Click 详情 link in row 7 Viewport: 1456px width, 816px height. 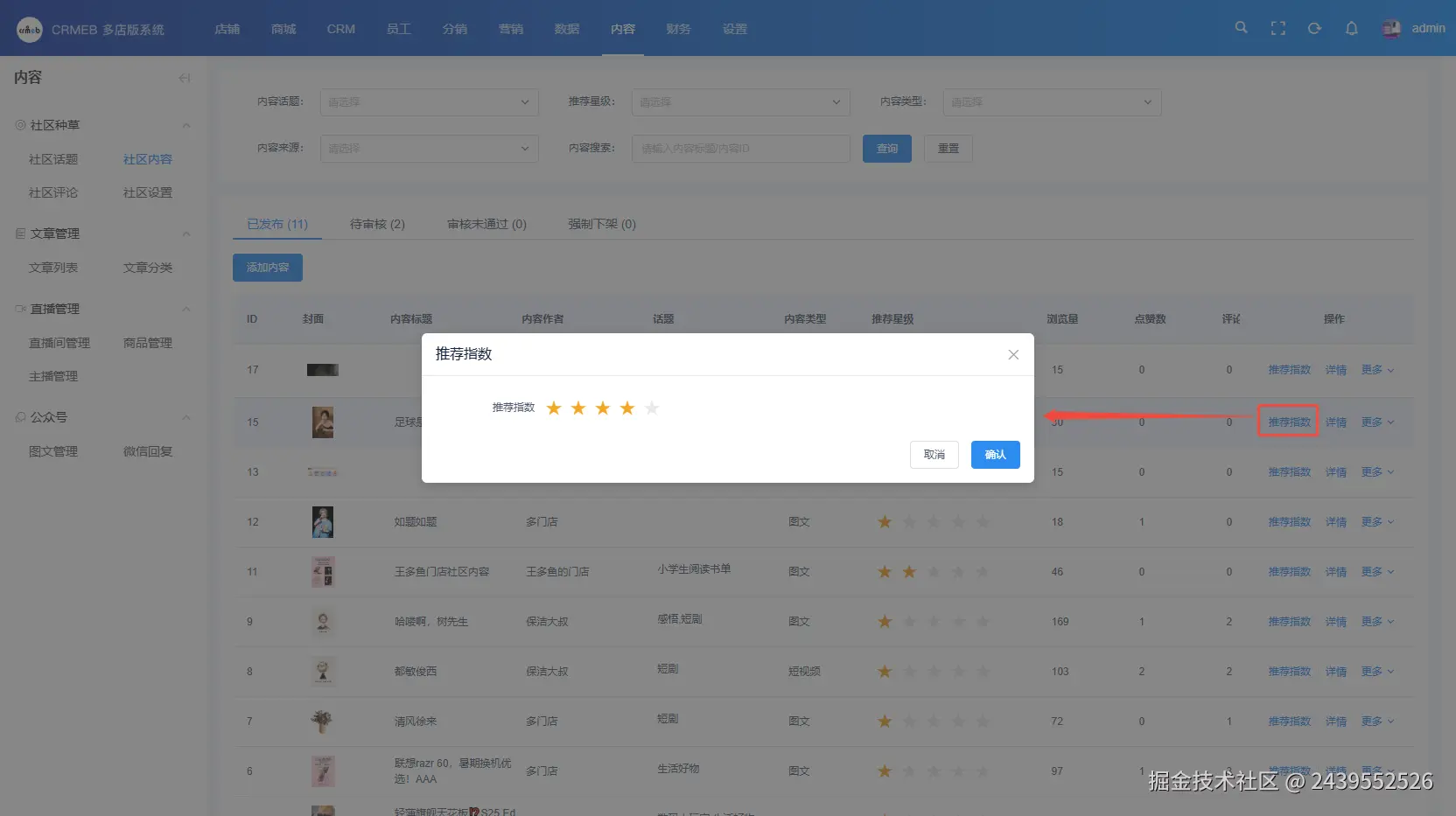[1336, 722]
